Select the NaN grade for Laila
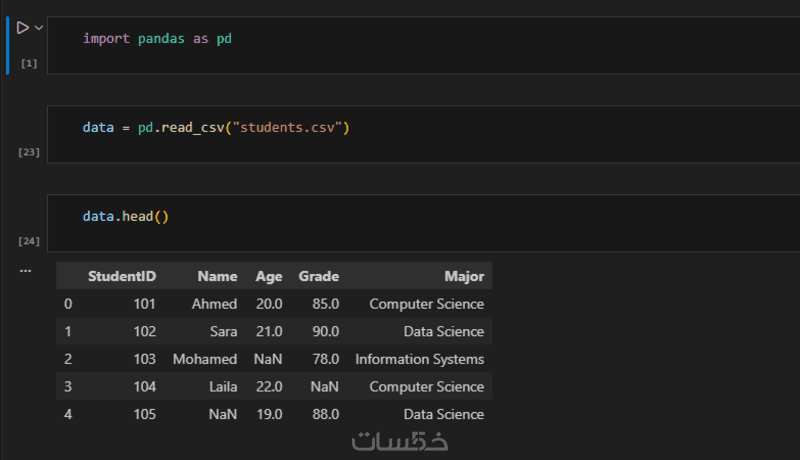The height and width of the screenshot is (460, 800). coord(324,387)
